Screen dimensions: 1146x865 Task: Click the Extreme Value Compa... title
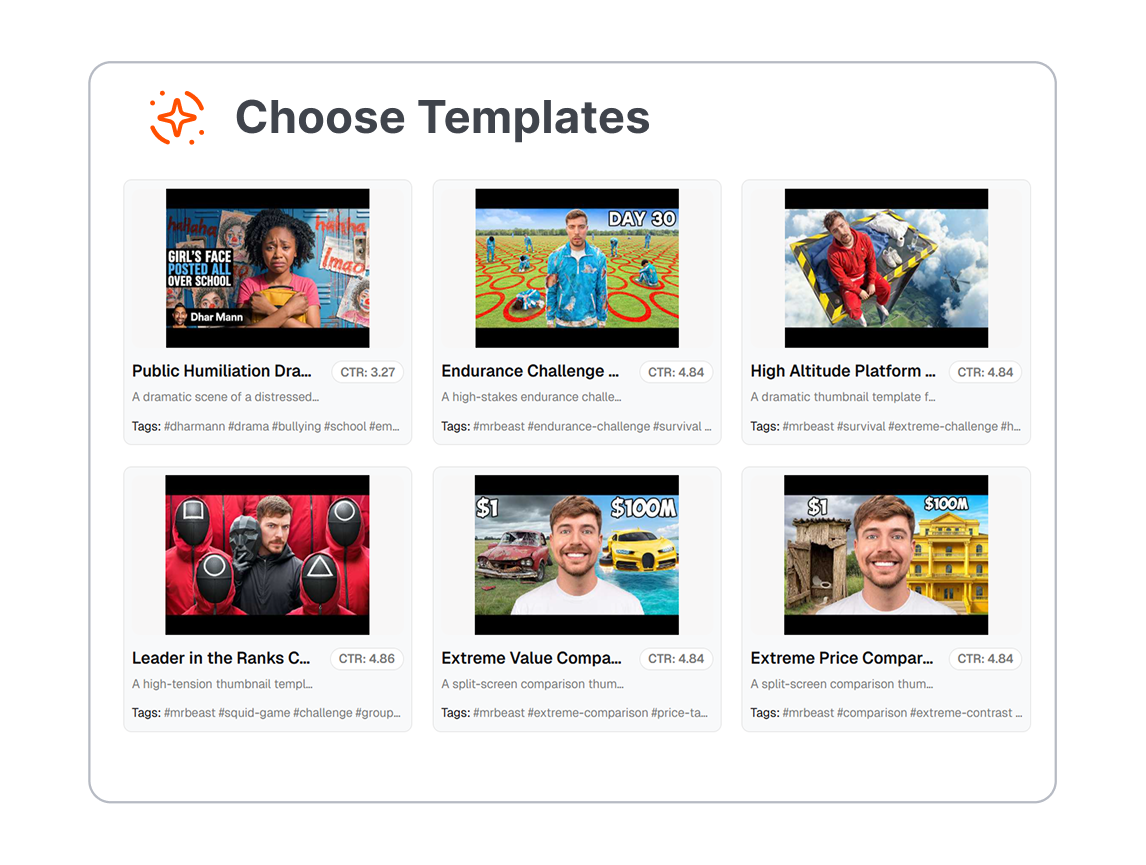point(531,658)
